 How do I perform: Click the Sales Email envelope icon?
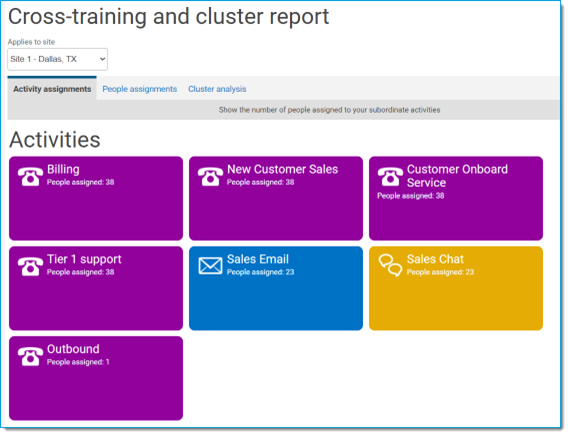pos(210,266)
